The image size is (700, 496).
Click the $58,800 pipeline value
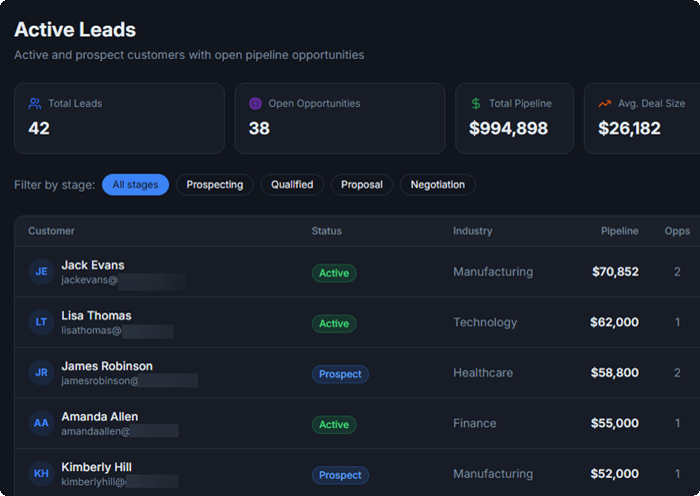[x=615, y=372]
